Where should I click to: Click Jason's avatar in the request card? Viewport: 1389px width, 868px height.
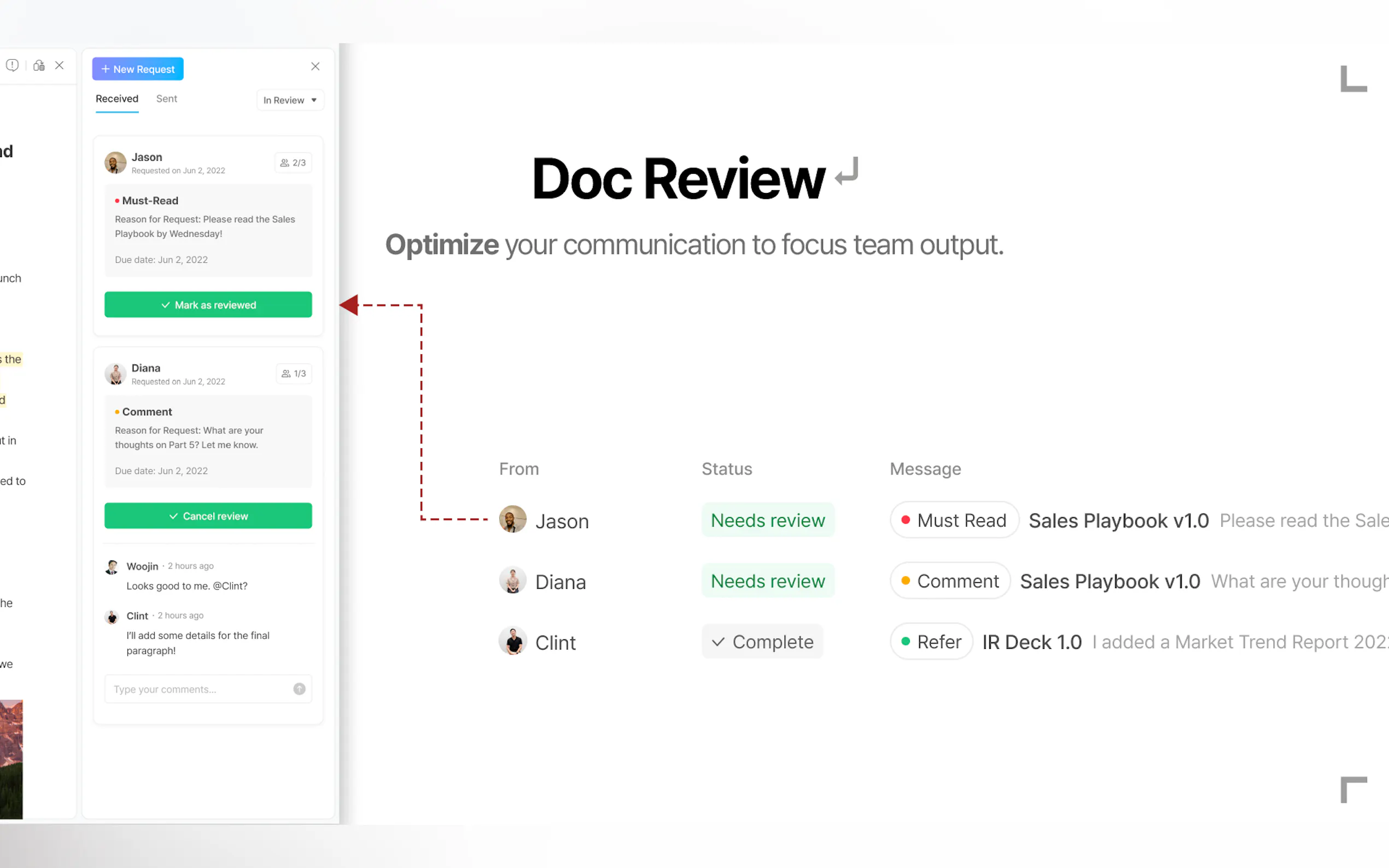click(x=115, y=163)
